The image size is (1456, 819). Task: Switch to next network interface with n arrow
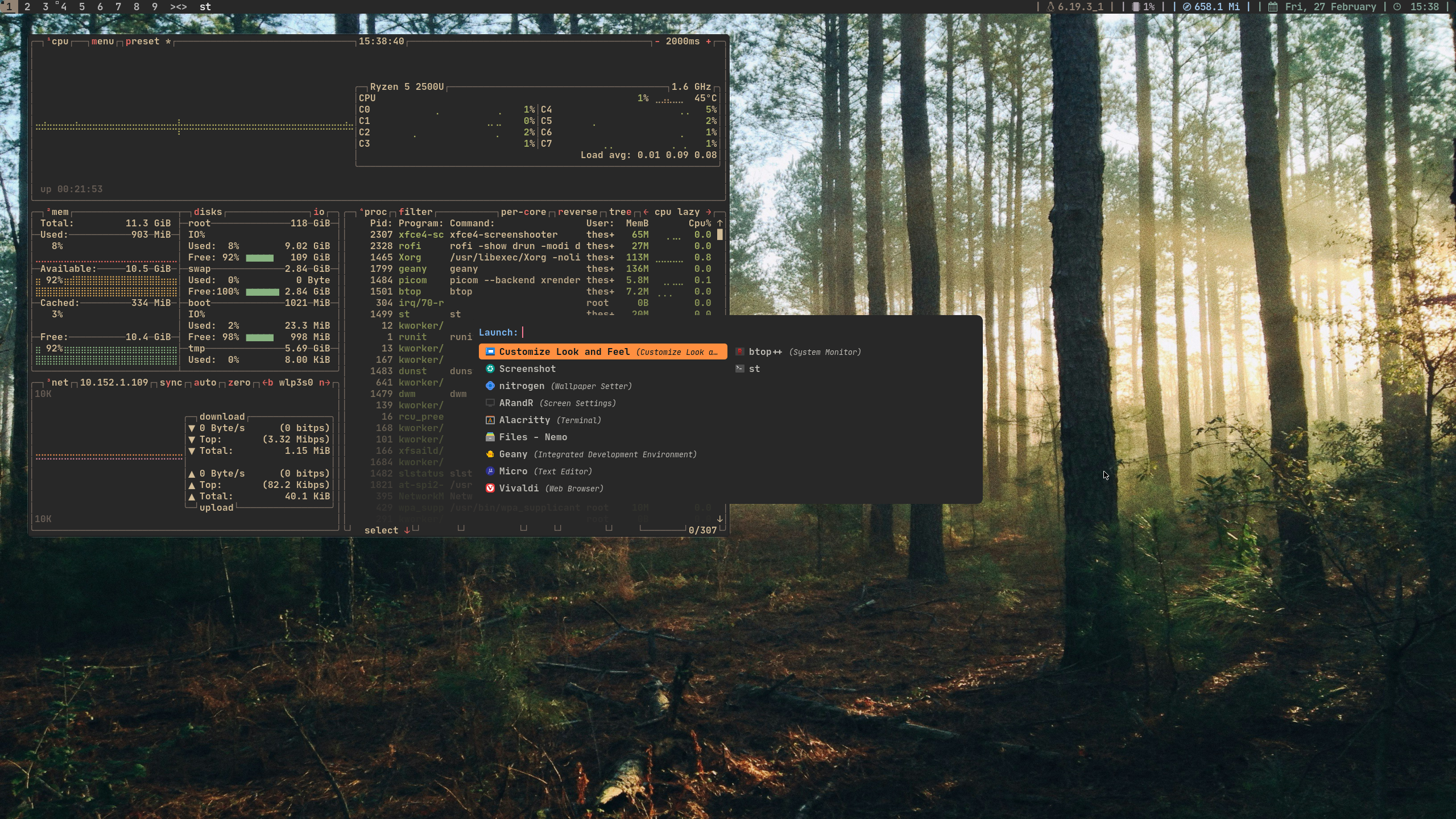(x=324, y=382)
